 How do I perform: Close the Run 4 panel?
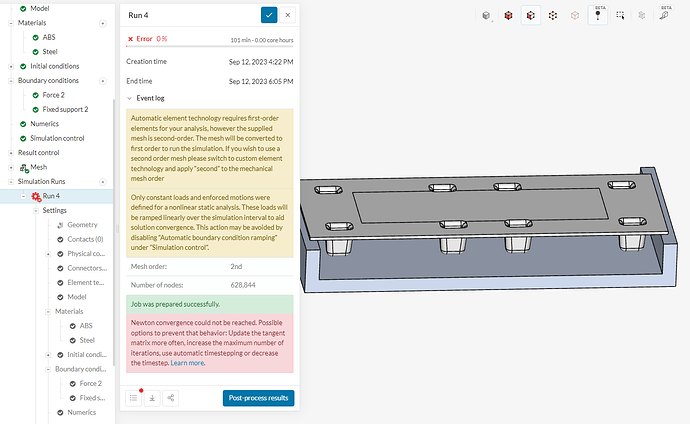click(x=287, y=15)
